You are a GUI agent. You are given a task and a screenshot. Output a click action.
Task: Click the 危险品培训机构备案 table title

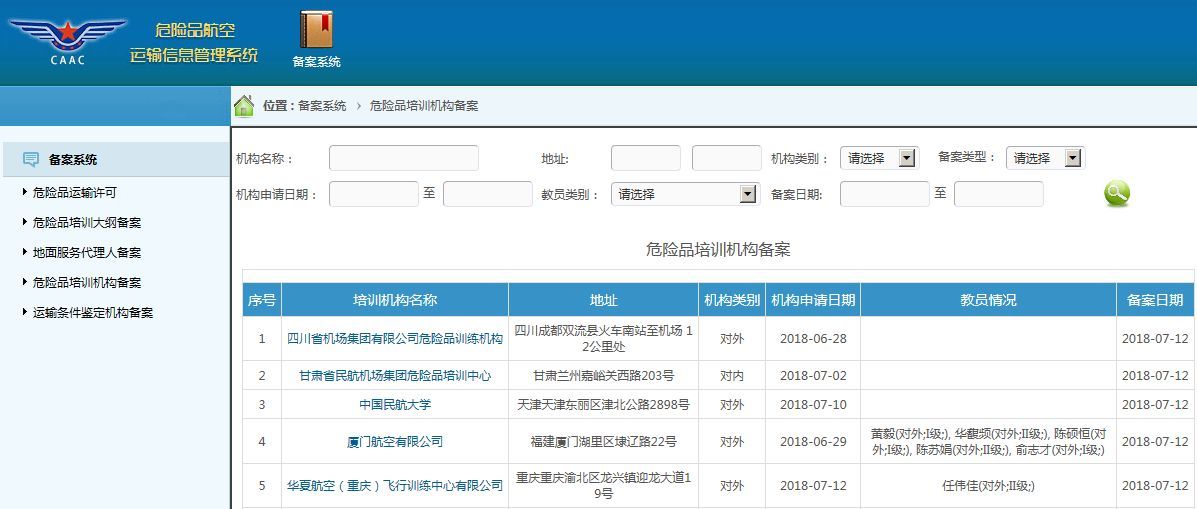click(x=718, y=250)
